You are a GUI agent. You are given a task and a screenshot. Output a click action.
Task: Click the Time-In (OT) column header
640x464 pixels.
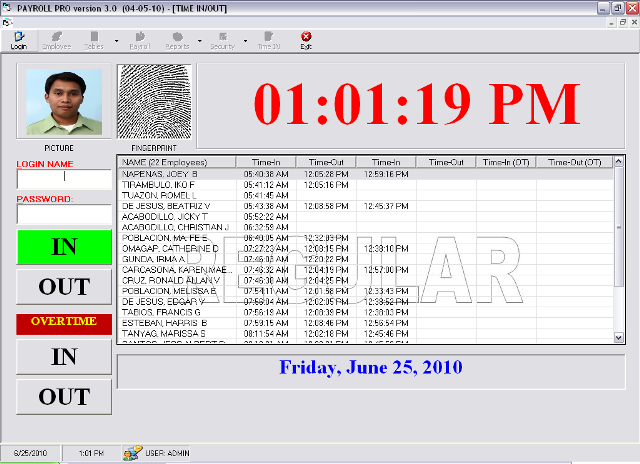(x=506, y=162)
